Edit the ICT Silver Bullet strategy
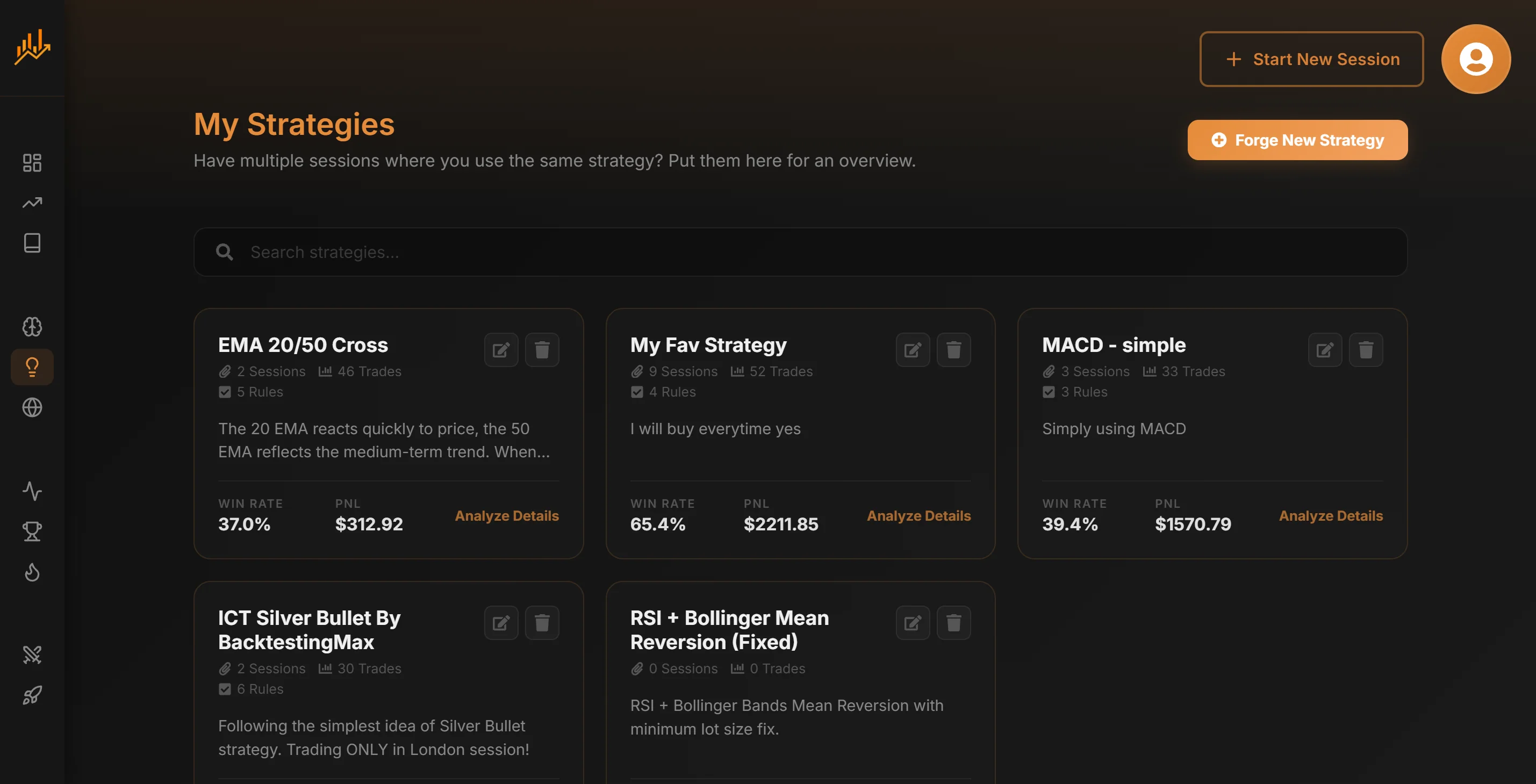Screen dimensions: 1536x784 click(501, 622)
